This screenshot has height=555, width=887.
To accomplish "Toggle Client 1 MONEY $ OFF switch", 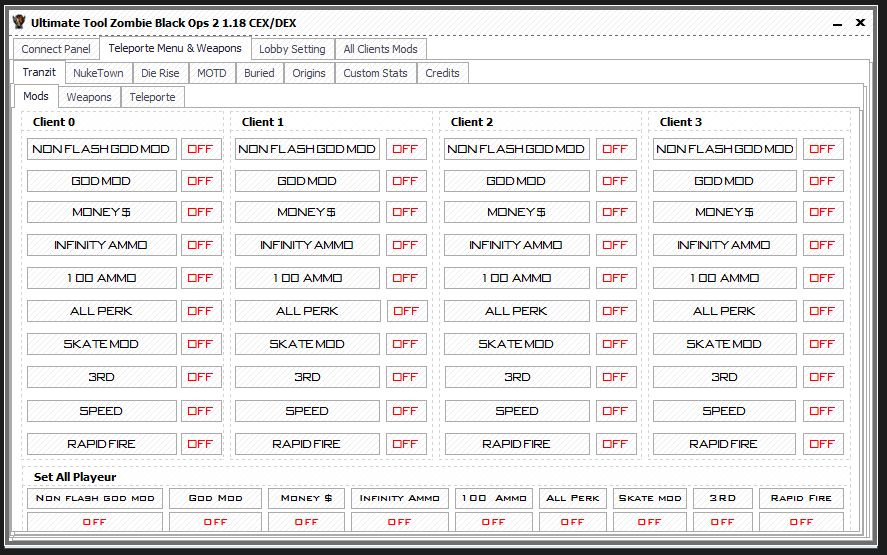I will [x=406, y=212].
